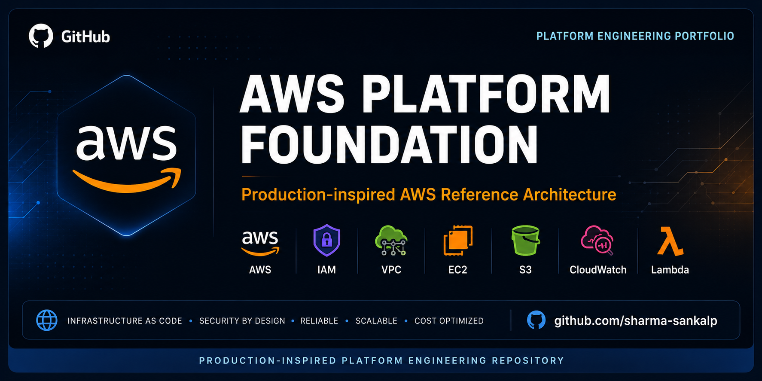The height and width of the screenshot is (381, 762).
Task: Click the 'COST OPTIMIZED' text
Action: point(449,321)
